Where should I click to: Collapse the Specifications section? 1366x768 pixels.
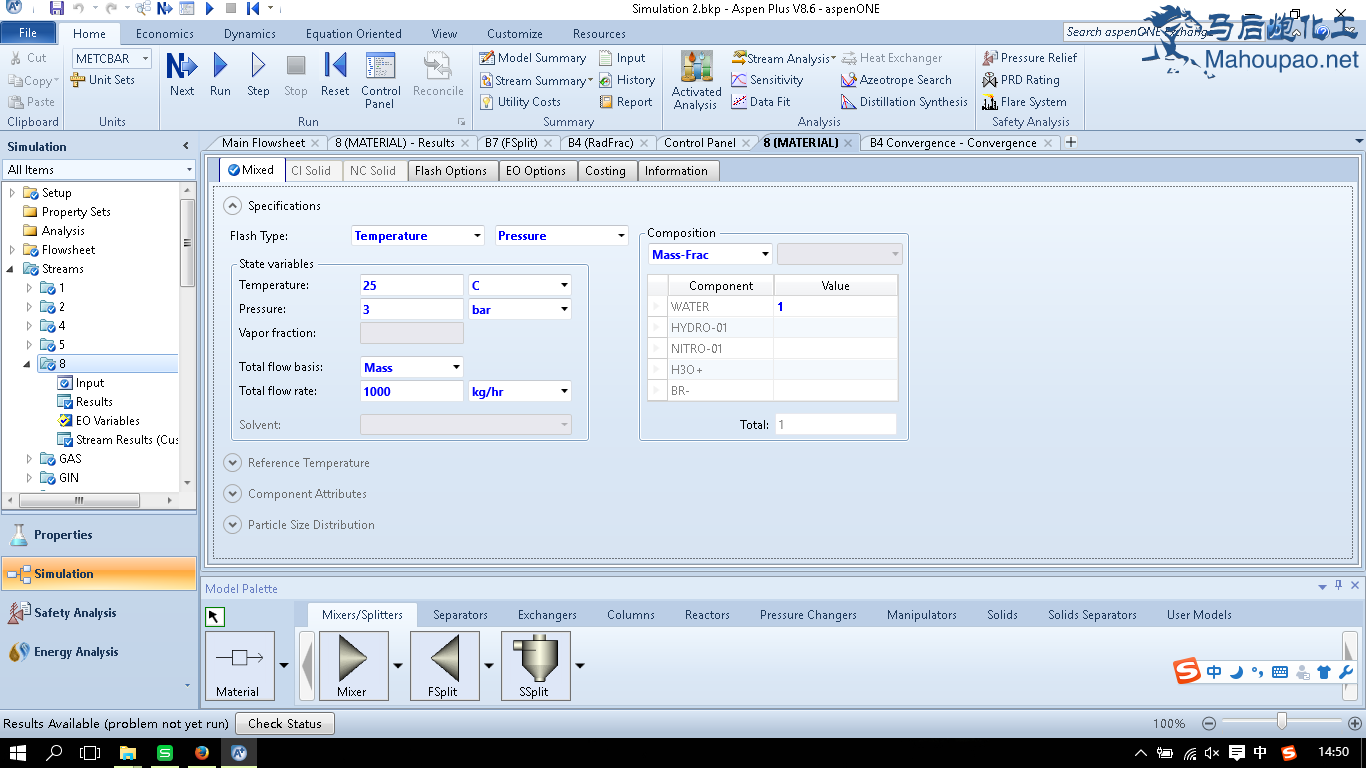point(233,206)
